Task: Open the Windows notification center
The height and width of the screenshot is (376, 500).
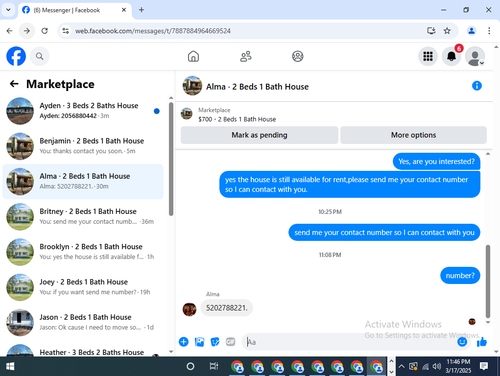Action: pyautogui.click(x=484, y=366)
